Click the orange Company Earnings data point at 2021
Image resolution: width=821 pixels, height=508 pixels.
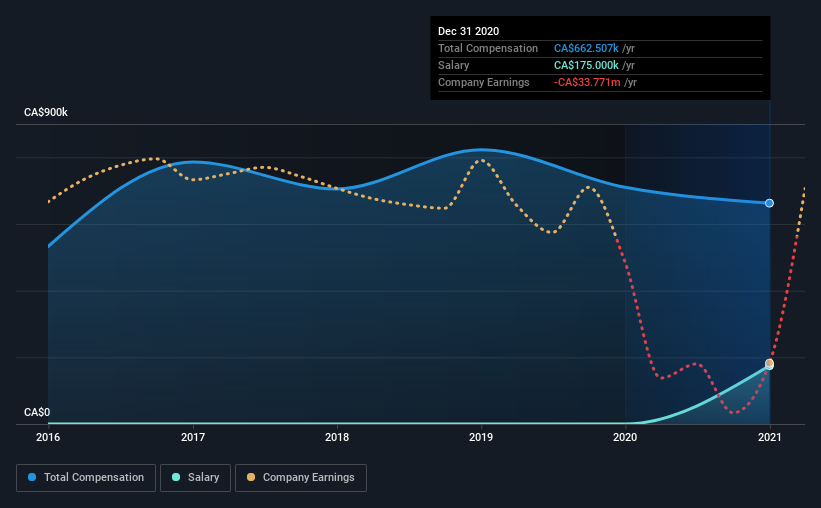coord(769,363)
